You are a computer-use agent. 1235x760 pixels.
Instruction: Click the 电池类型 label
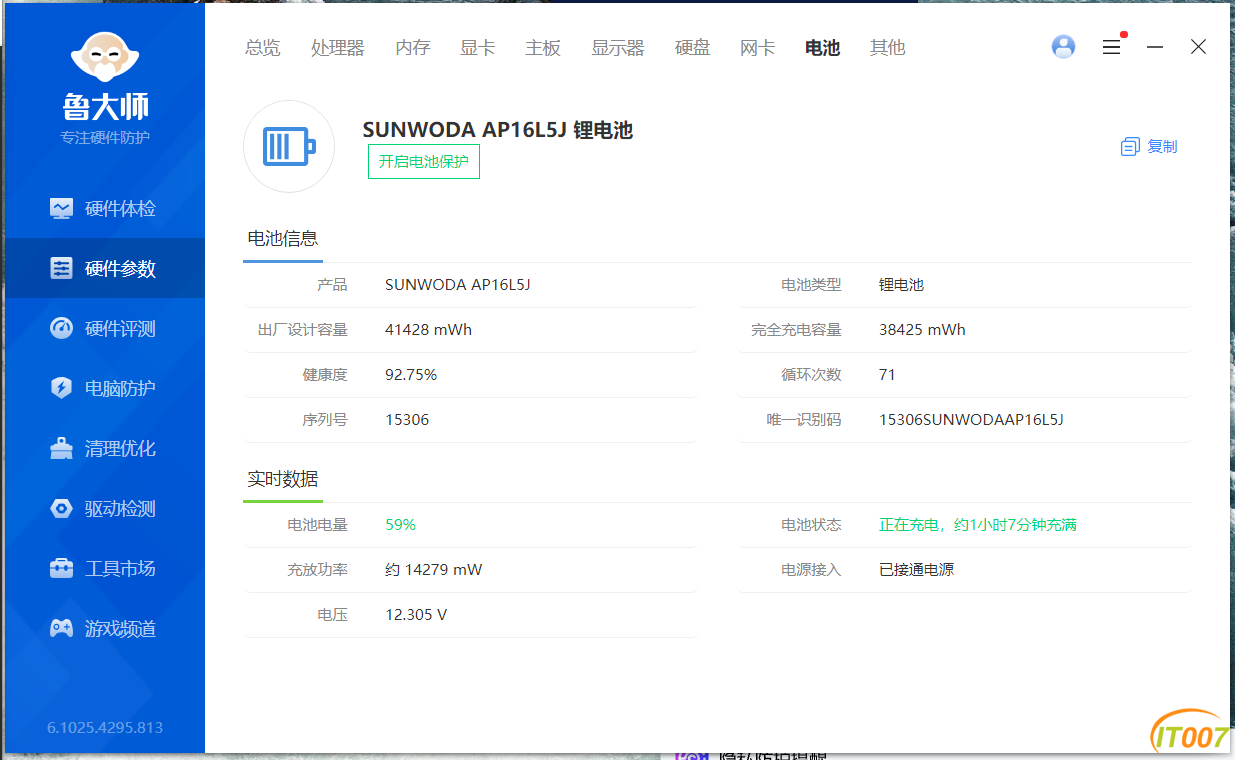812,285
